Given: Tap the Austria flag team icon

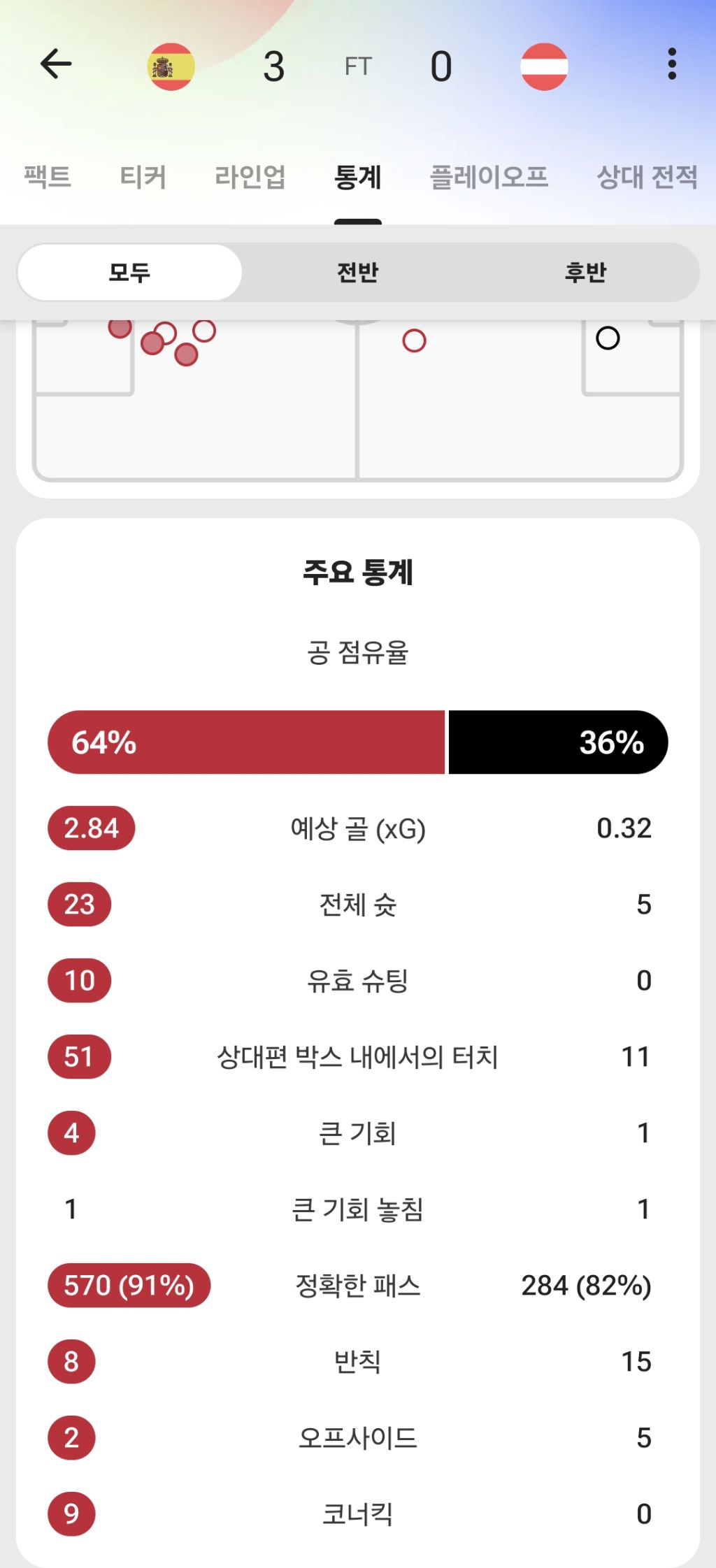Looking at the screenshot, I should coord(544,66).
